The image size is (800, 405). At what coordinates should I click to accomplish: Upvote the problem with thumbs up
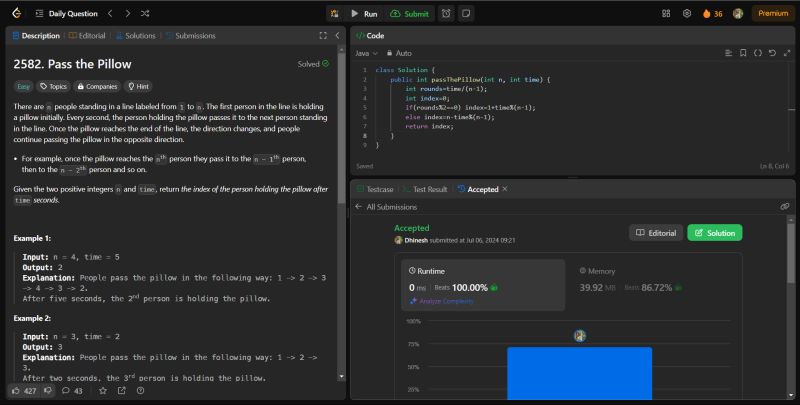pos(15,390)
